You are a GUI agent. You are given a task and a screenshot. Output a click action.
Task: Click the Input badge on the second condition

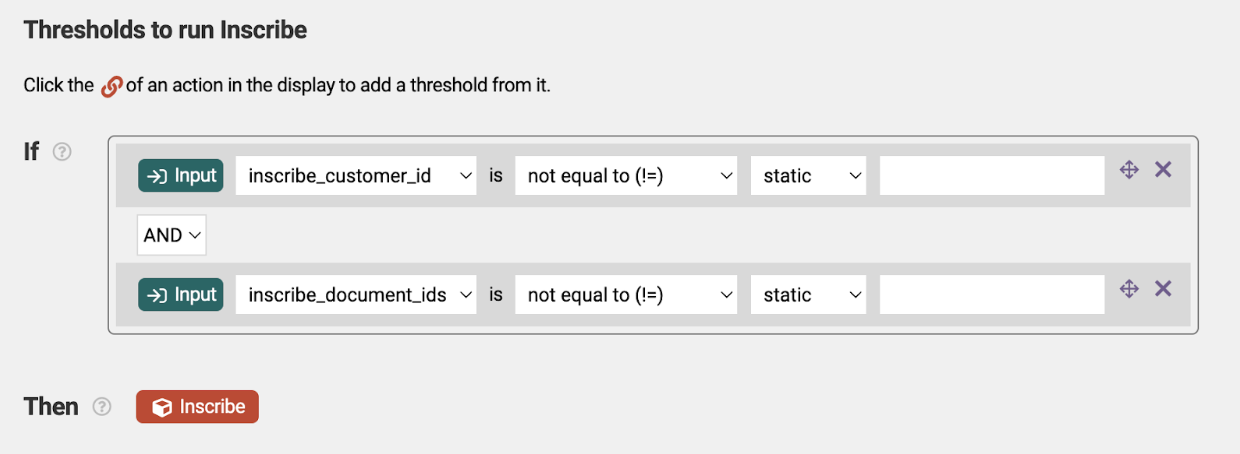tap(181, 294)
